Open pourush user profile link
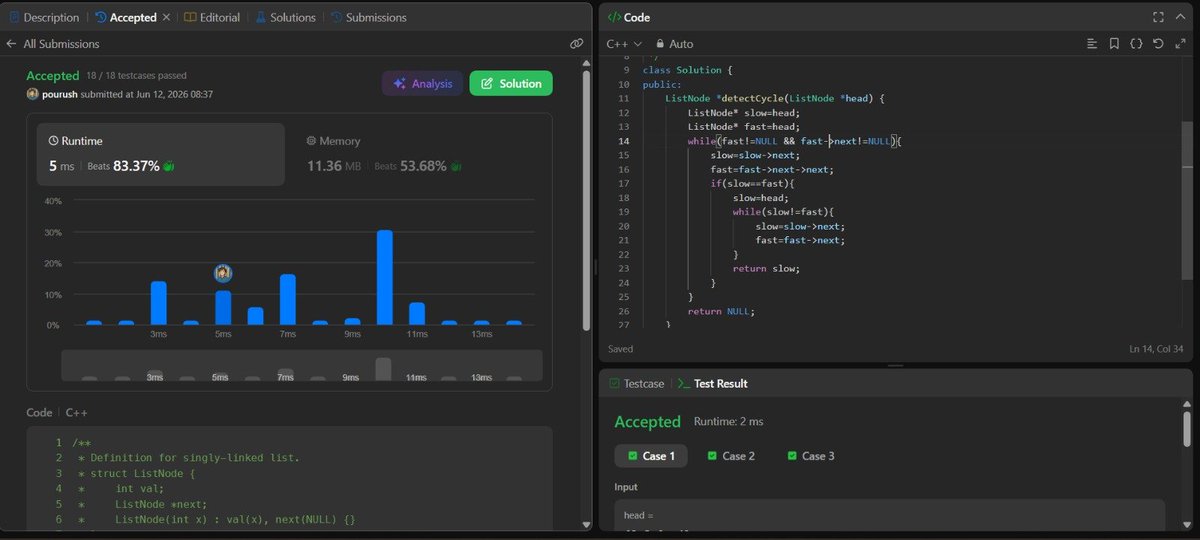Screen dimensions: 1200x540 click(x=58, y=94)
